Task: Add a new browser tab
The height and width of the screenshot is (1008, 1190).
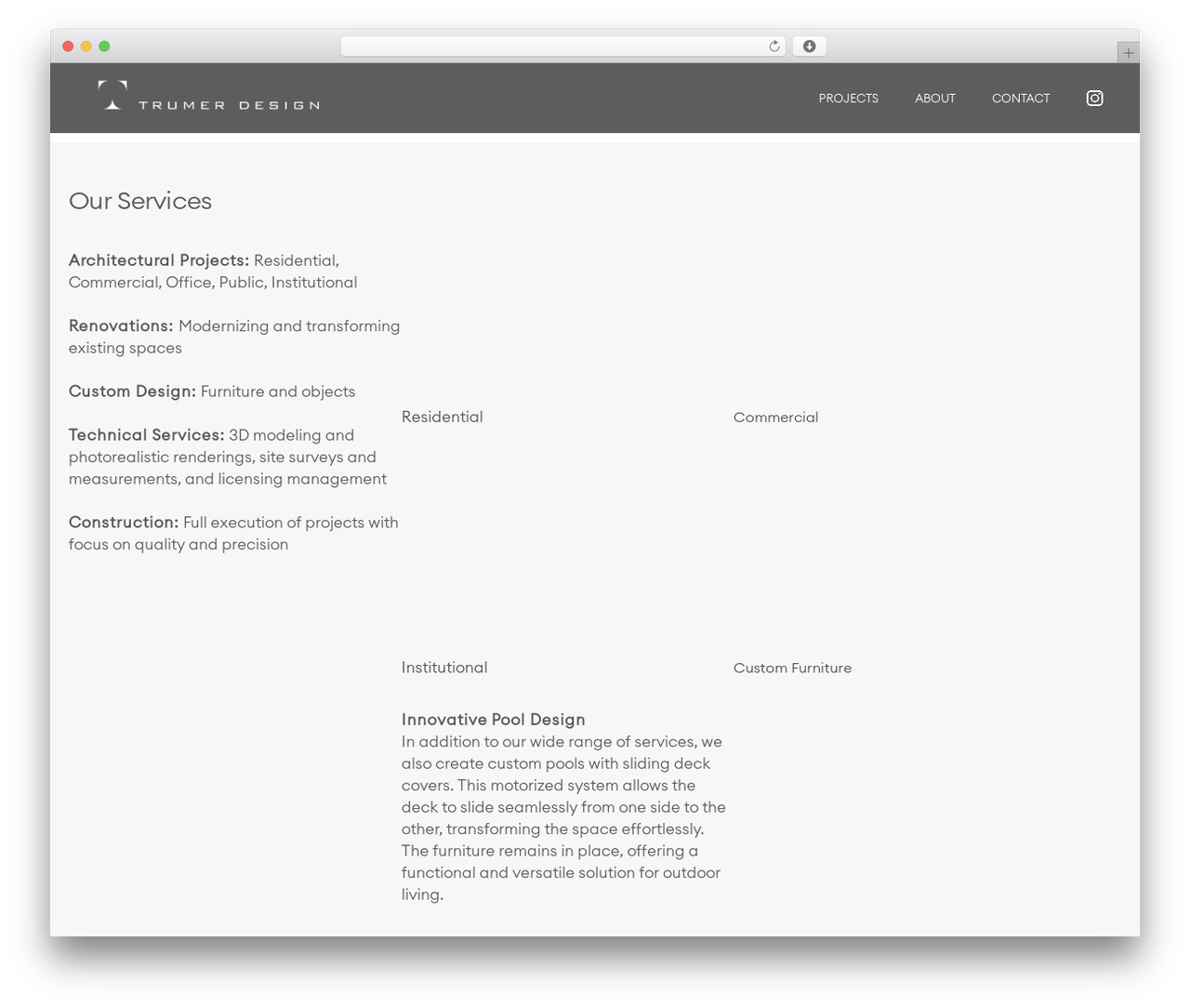Action: pos(1128,53)
